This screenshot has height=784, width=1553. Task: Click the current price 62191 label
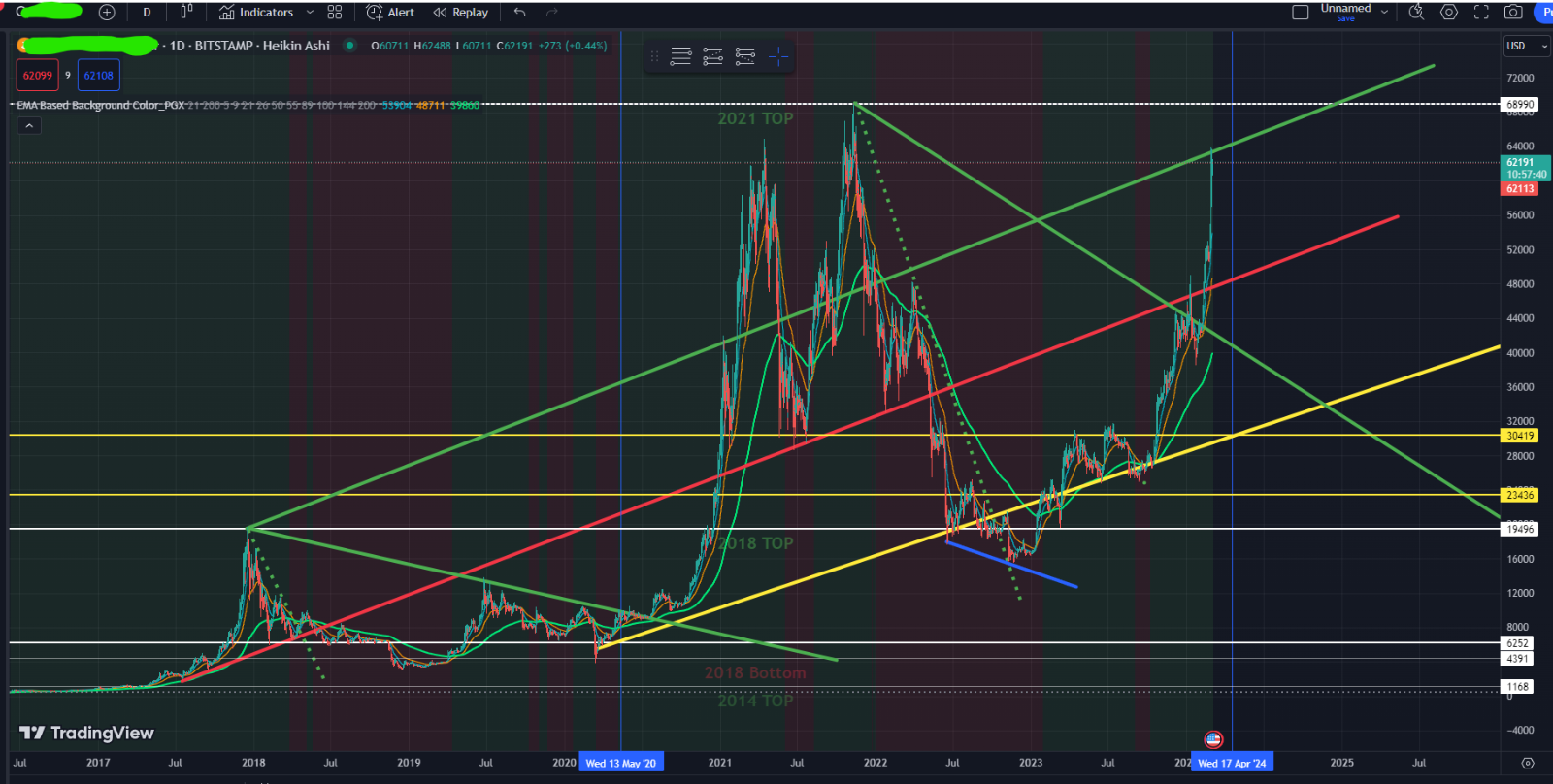[x=1525, y=168]
